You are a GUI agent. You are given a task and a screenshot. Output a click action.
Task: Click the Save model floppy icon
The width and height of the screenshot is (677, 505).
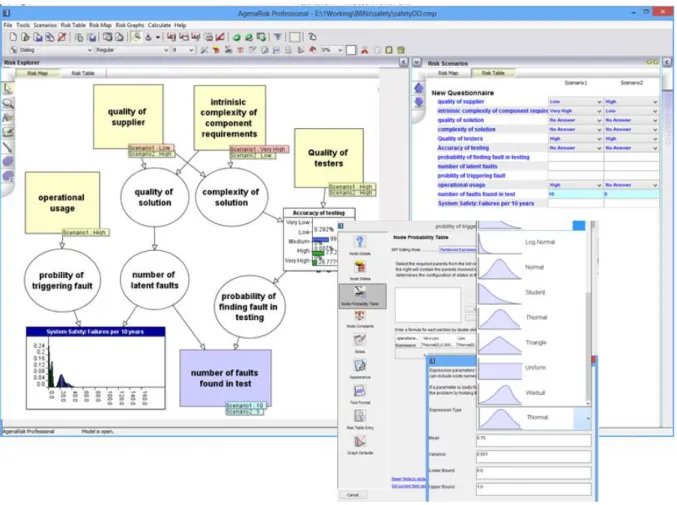click(38, 37)
